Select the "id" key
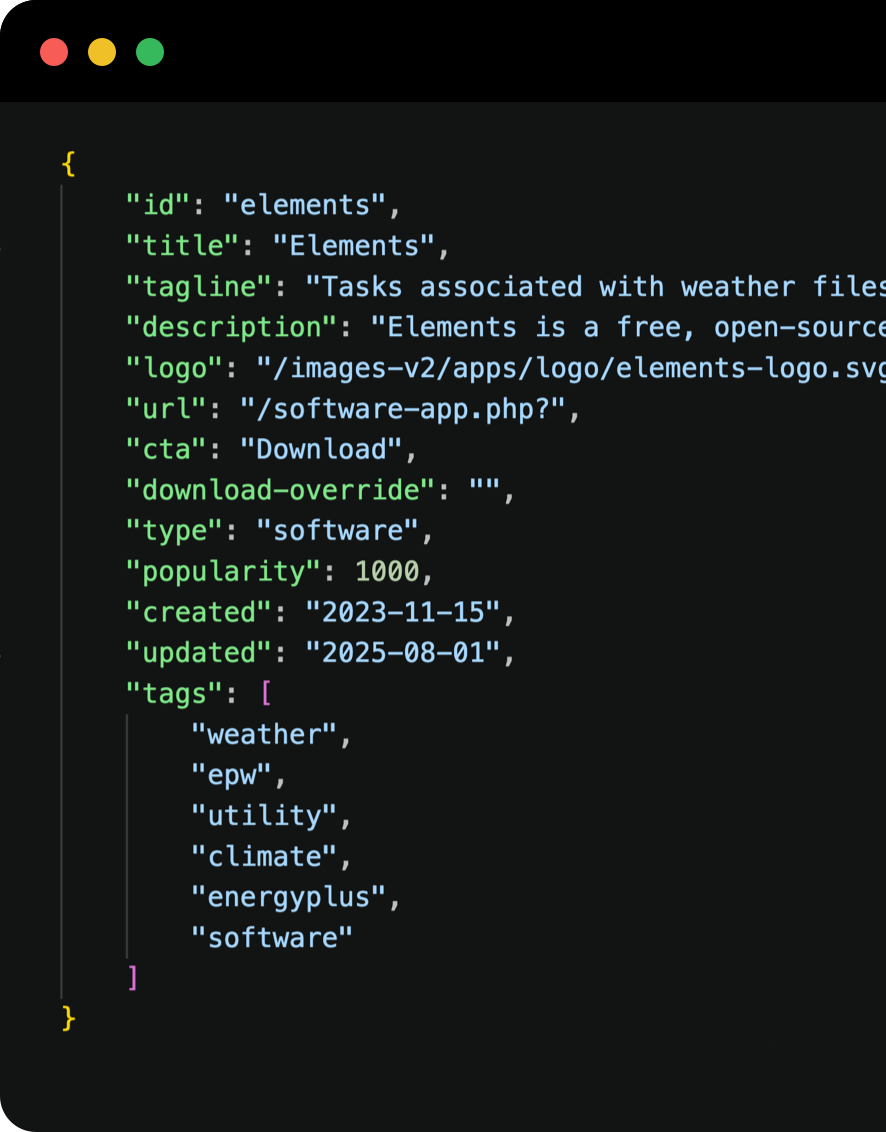This screenshot has width=886, height=1132. (x=158, y=205)
